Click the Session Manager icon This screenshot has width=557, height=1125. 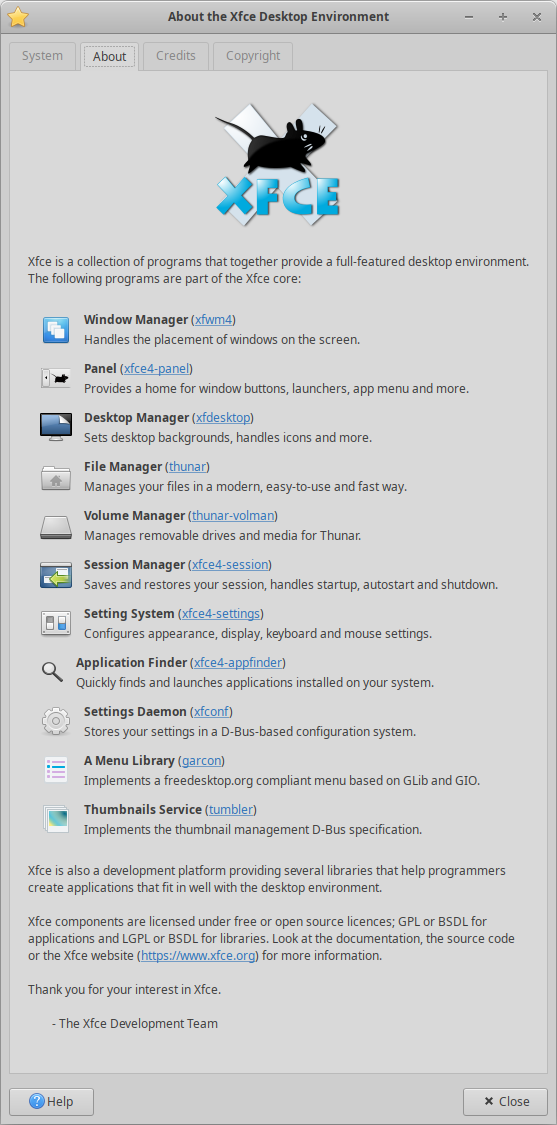tap(55, 575)
